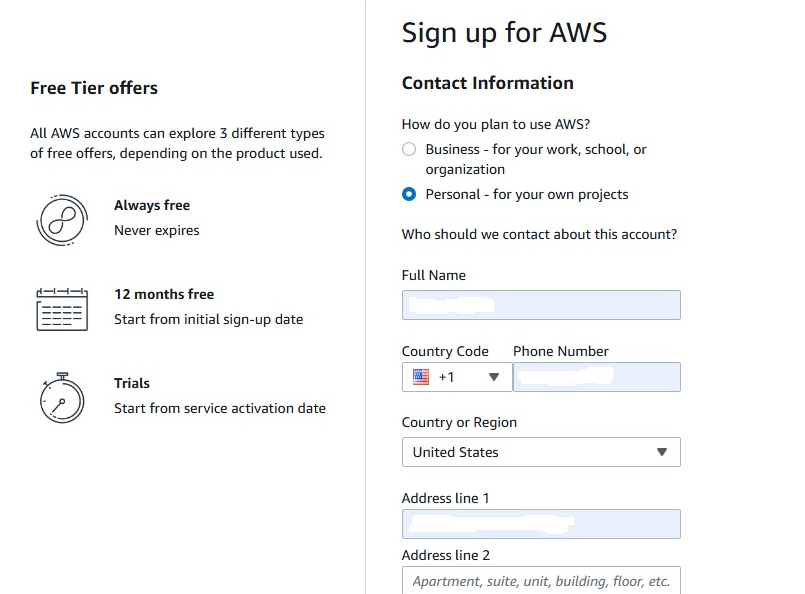Open the Country Code +1 dropdown
This screenshot has height=594, width=805.
457,377
